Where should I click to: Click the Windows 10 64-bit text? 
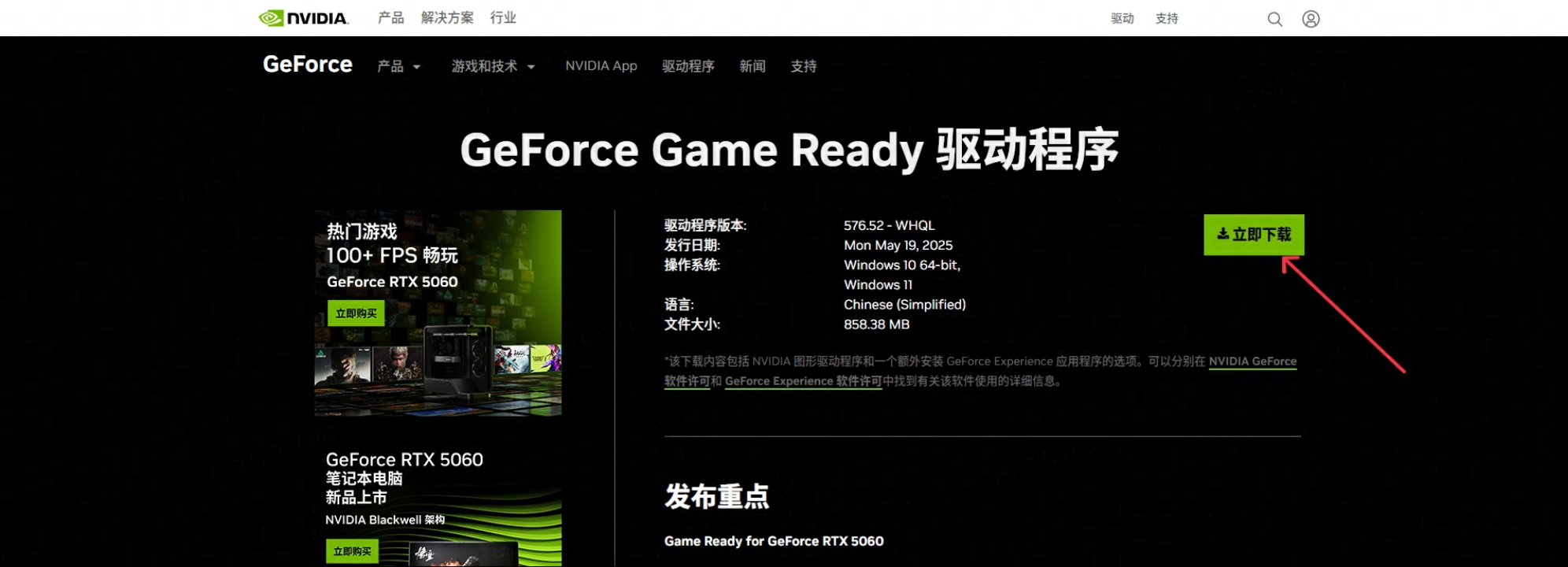point(902,265)
